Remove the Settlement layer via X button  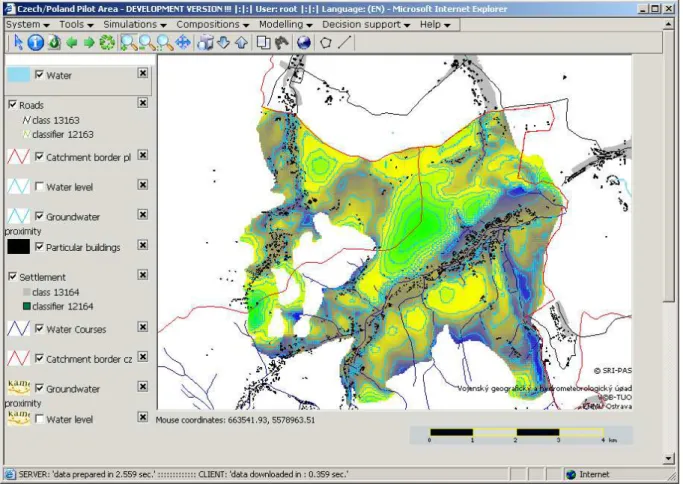[x=143, y=274]
